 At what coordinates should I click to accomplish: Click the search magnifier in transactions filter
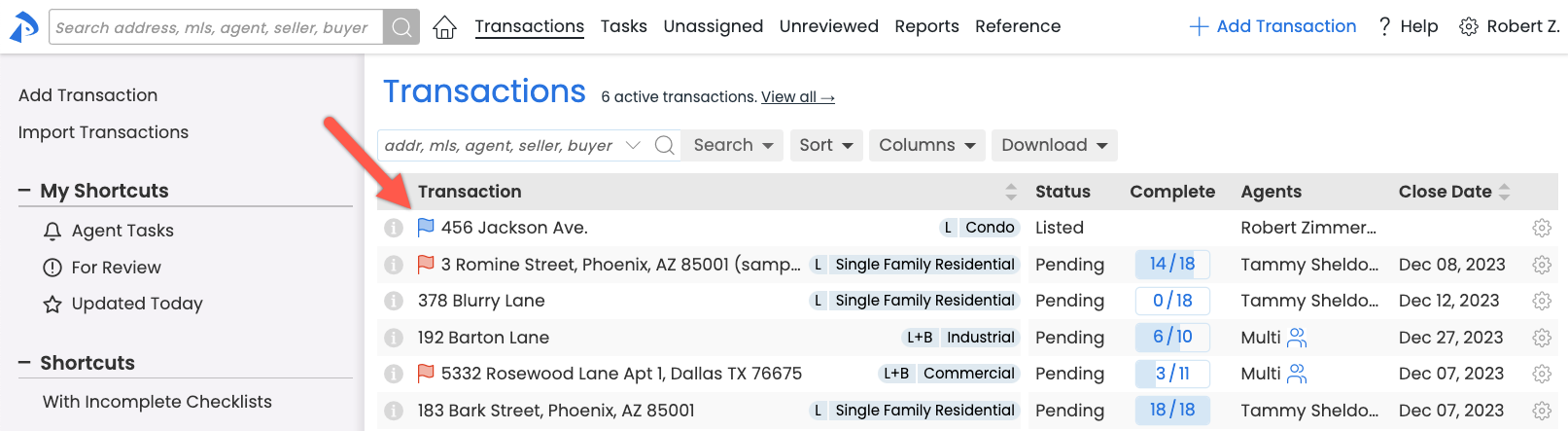(665, 146)
